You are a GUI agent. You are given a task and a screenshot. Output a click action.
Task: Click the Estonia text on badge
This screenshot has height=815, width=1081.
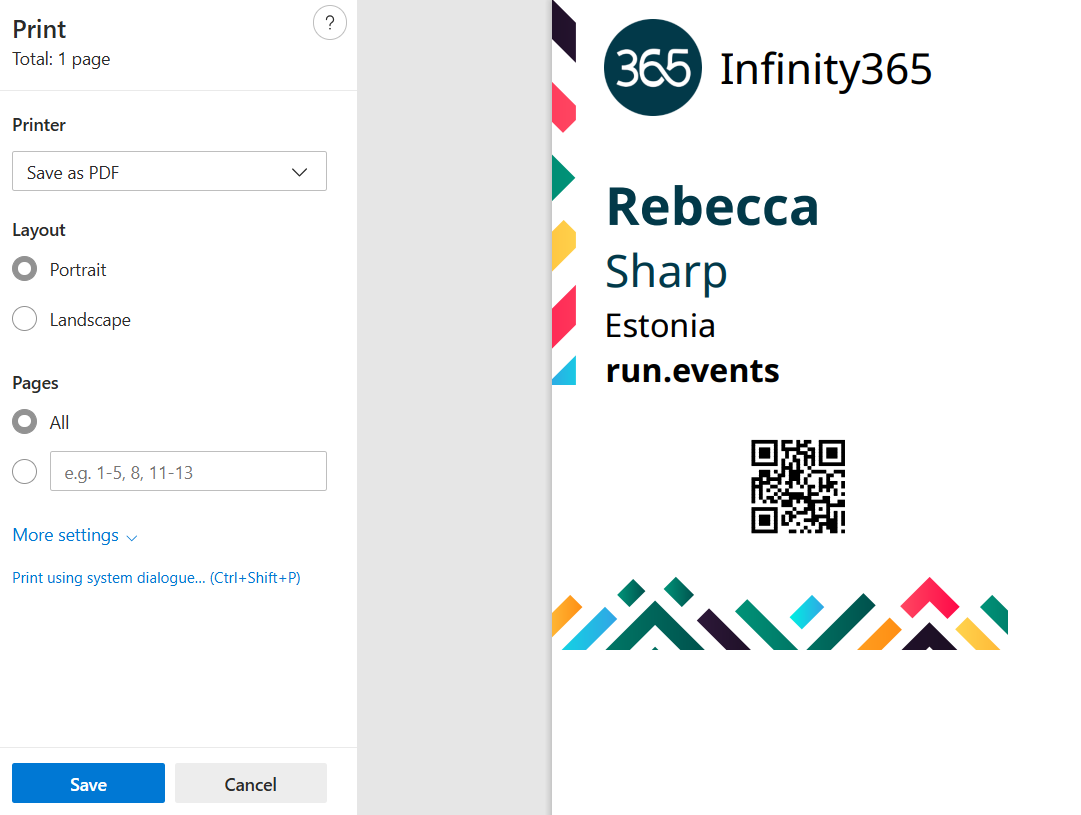coord(660,326)
